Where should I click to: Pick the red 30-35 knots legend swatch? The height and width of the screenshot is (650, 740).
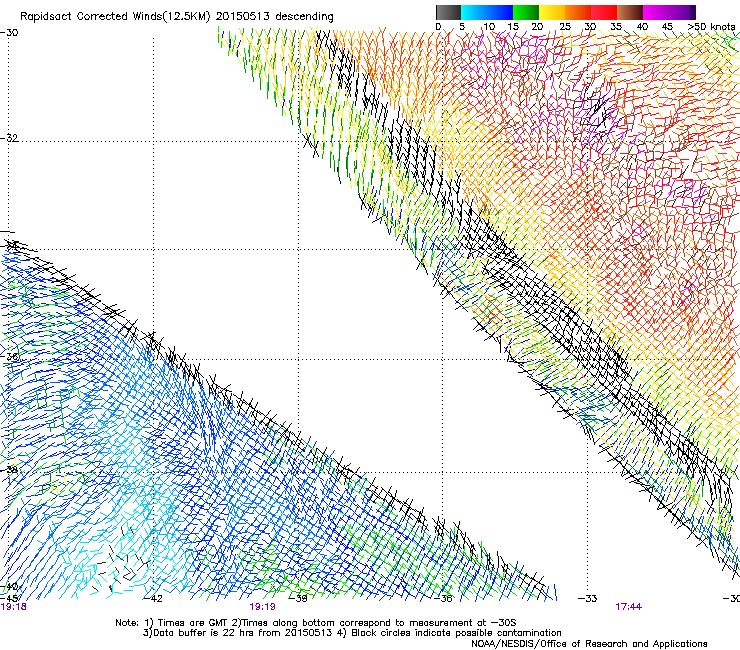604,12
